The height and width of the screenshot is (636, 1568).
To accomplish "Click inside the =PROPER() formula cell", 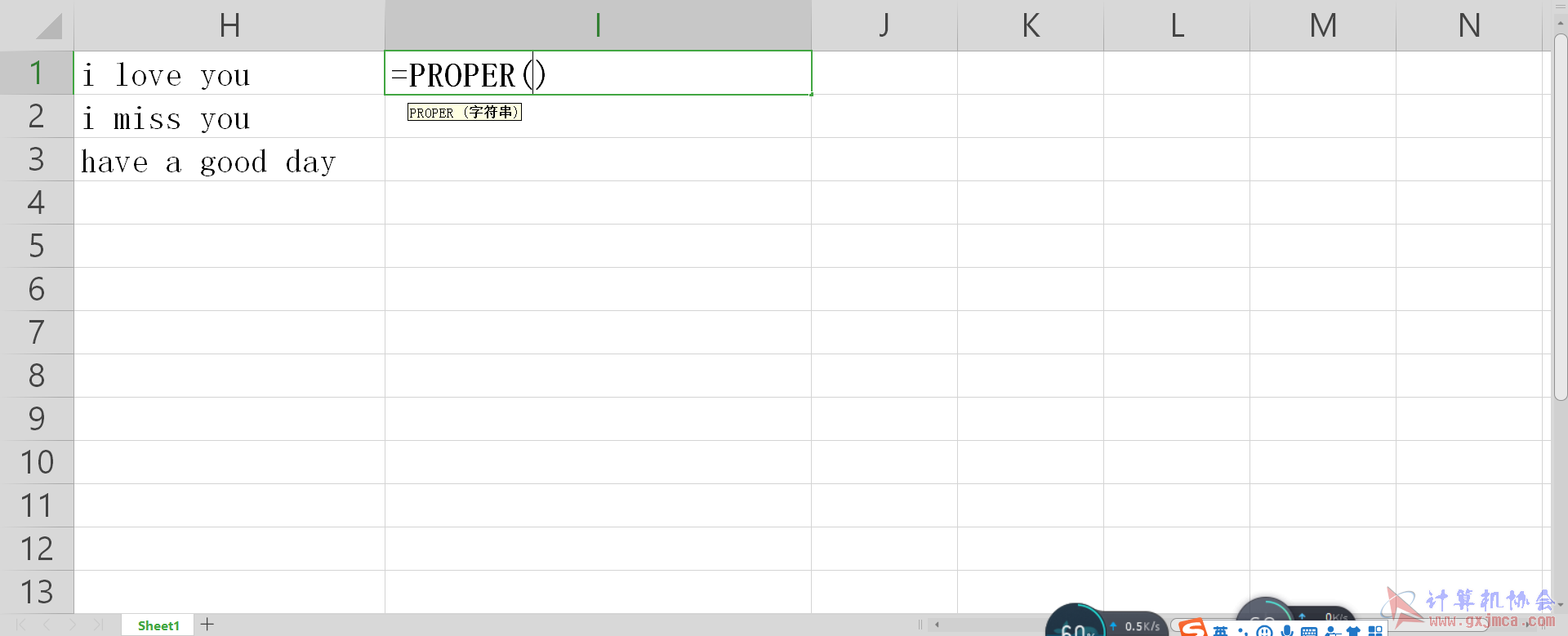I will (x=598, y=73).
